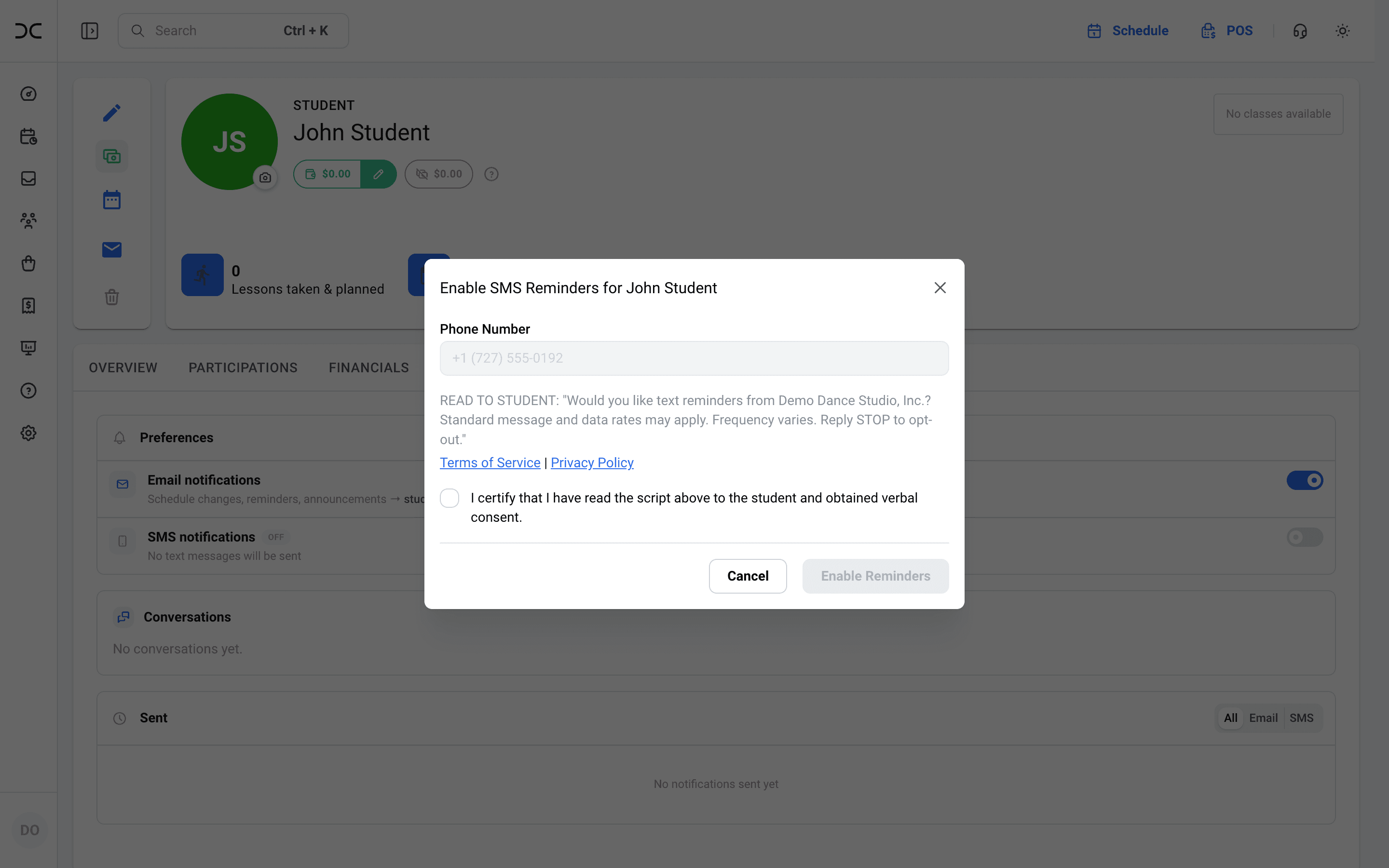Click the 'No notifications sent yet' text
The height and width of the screenshot is (868, 1389).
pyautogui.click(x=716, y=784)
